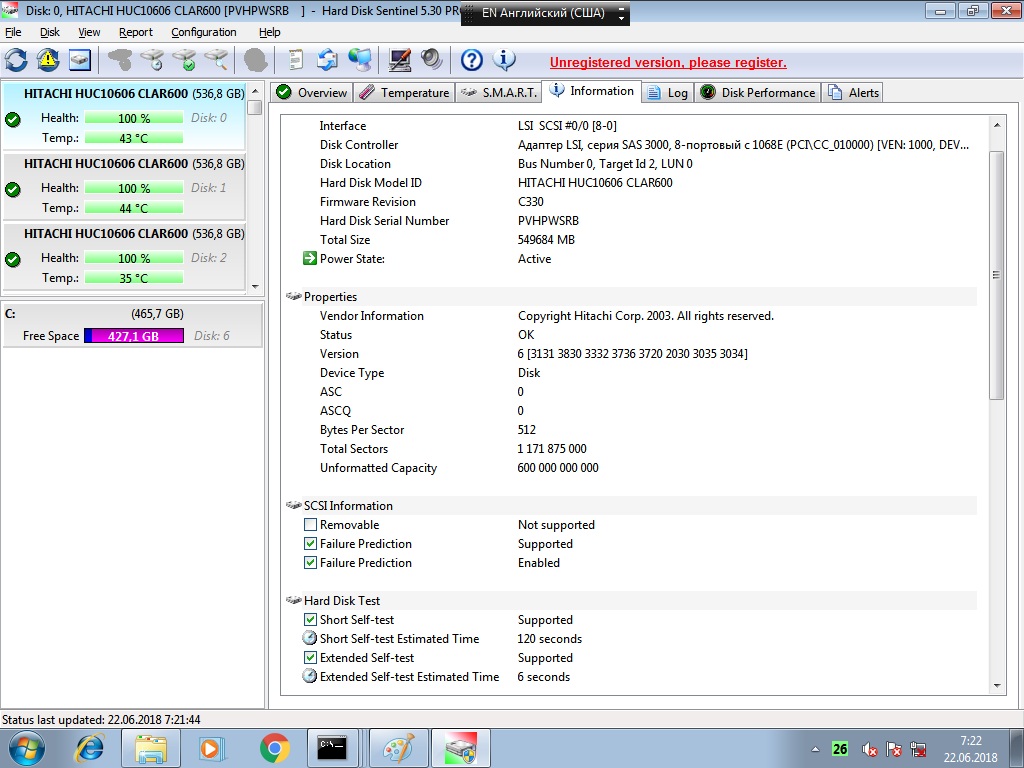
Task: Show hidden tray icons arrow
Action: tap(815, 749)
